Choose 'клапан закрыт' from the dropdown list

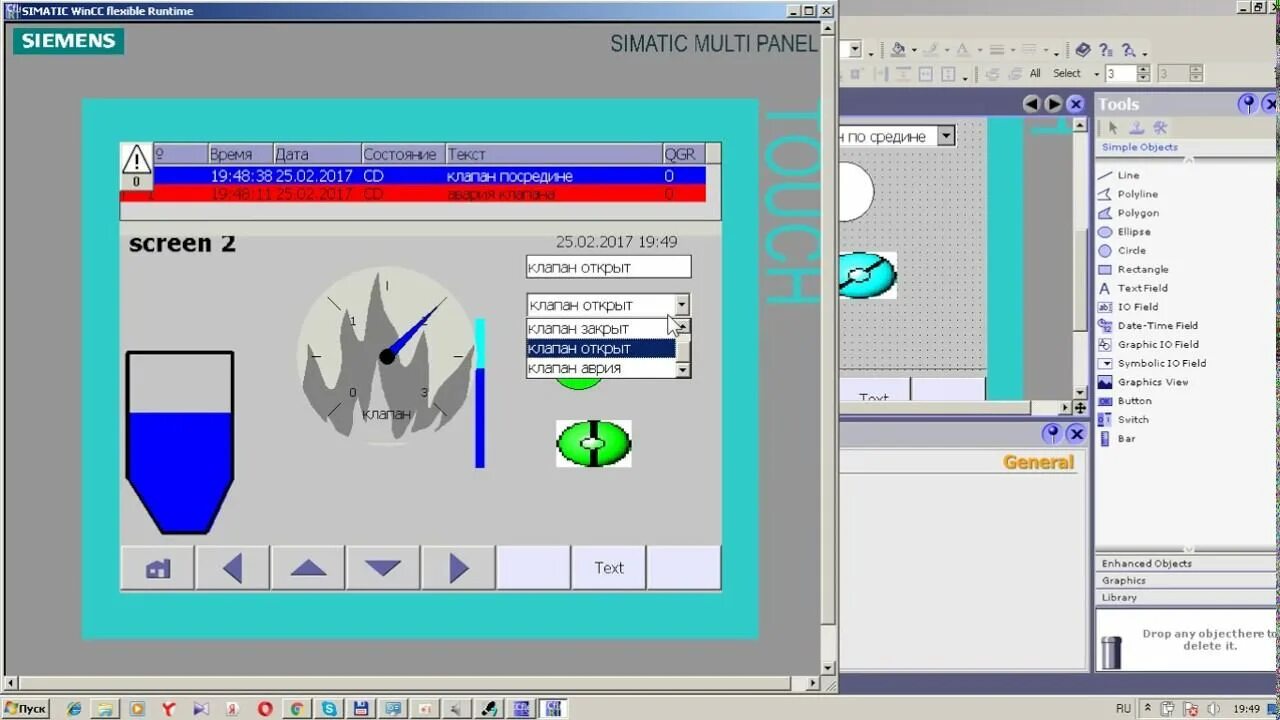601,328
